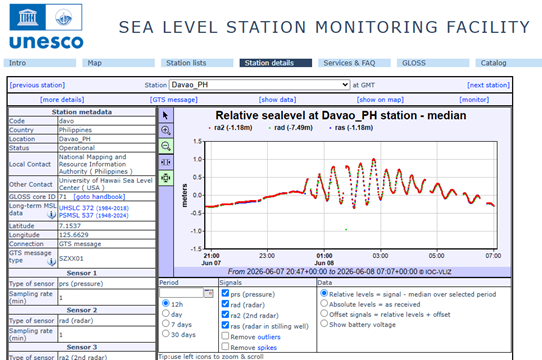Activate the zoom out magnifier tool
Viewport: 542px width, 360px height.
[x=166, y=146]
